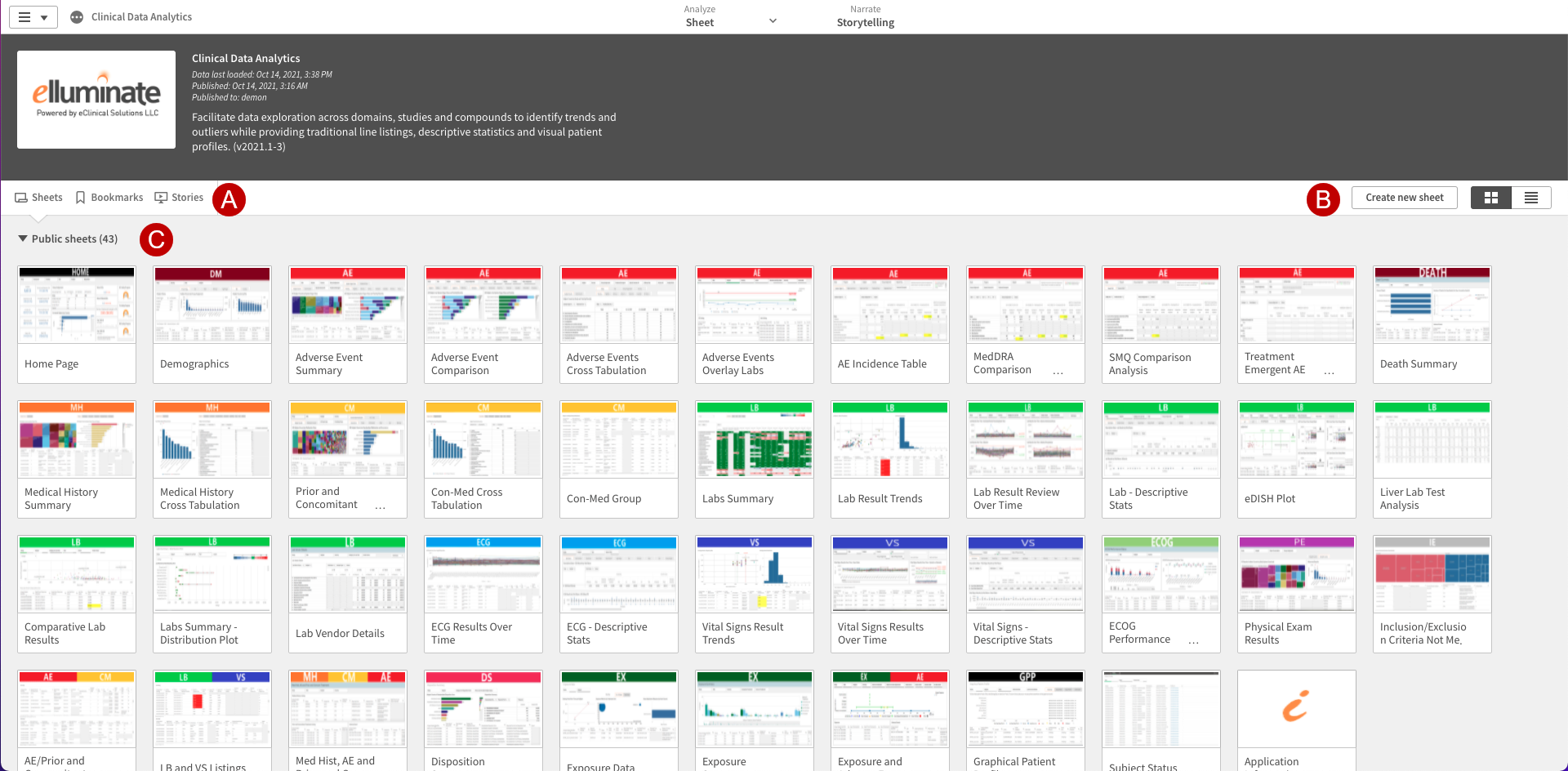Switch to the Stories tab
Image resolution: width=1568 pixels, height=771 pixels.
pos(179,198)
